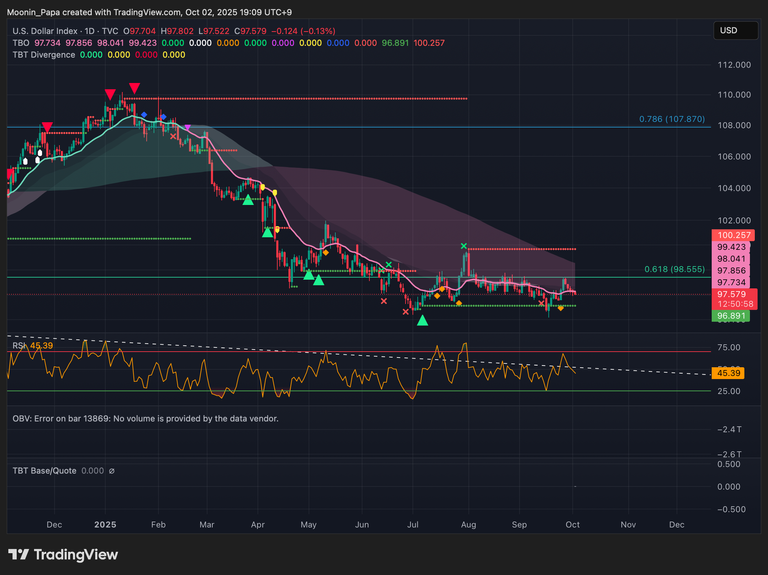This screenshot has height=575, width=768.
Task: Click the orange 45.39 RSI value tag
Action: pyautogui.click(x=729, y=373)
